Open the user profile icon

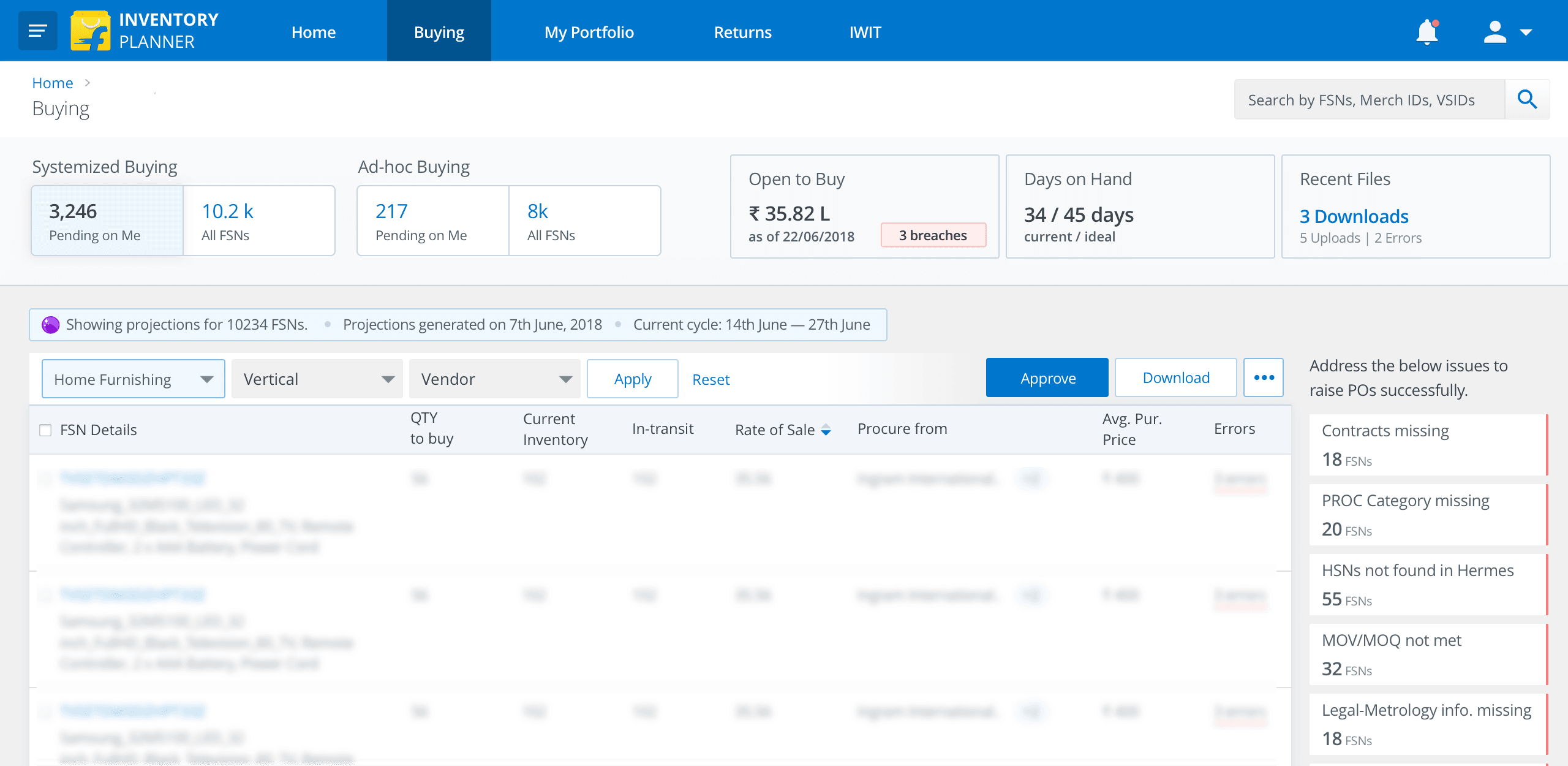pos(1494,32)
